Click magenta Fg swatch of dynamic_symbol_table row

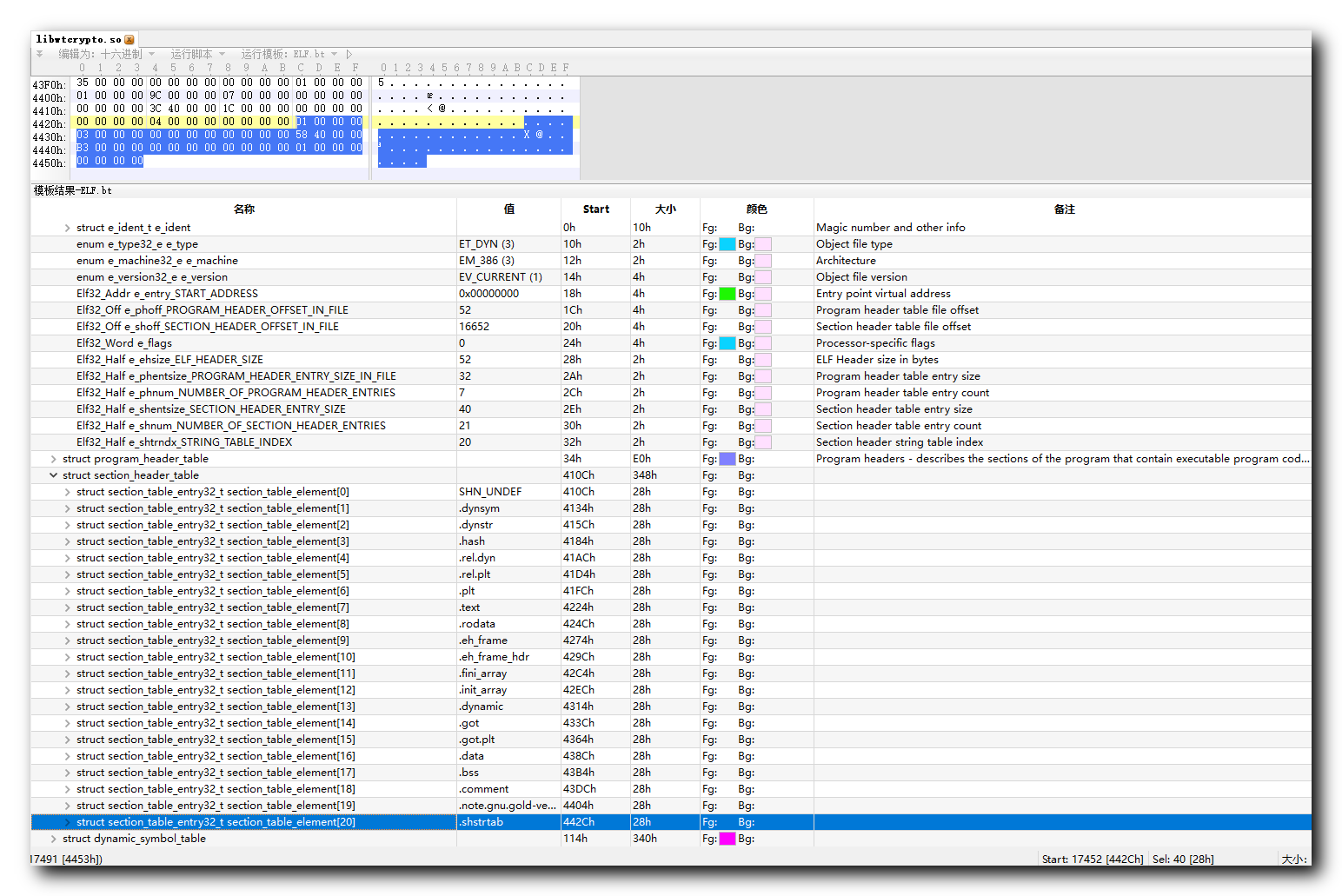pos(727,839)
